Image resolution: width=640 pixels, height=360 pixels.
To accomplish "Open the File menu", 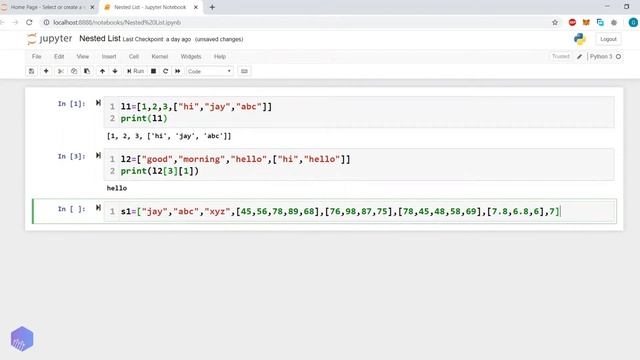I will (x=36, y=56).
